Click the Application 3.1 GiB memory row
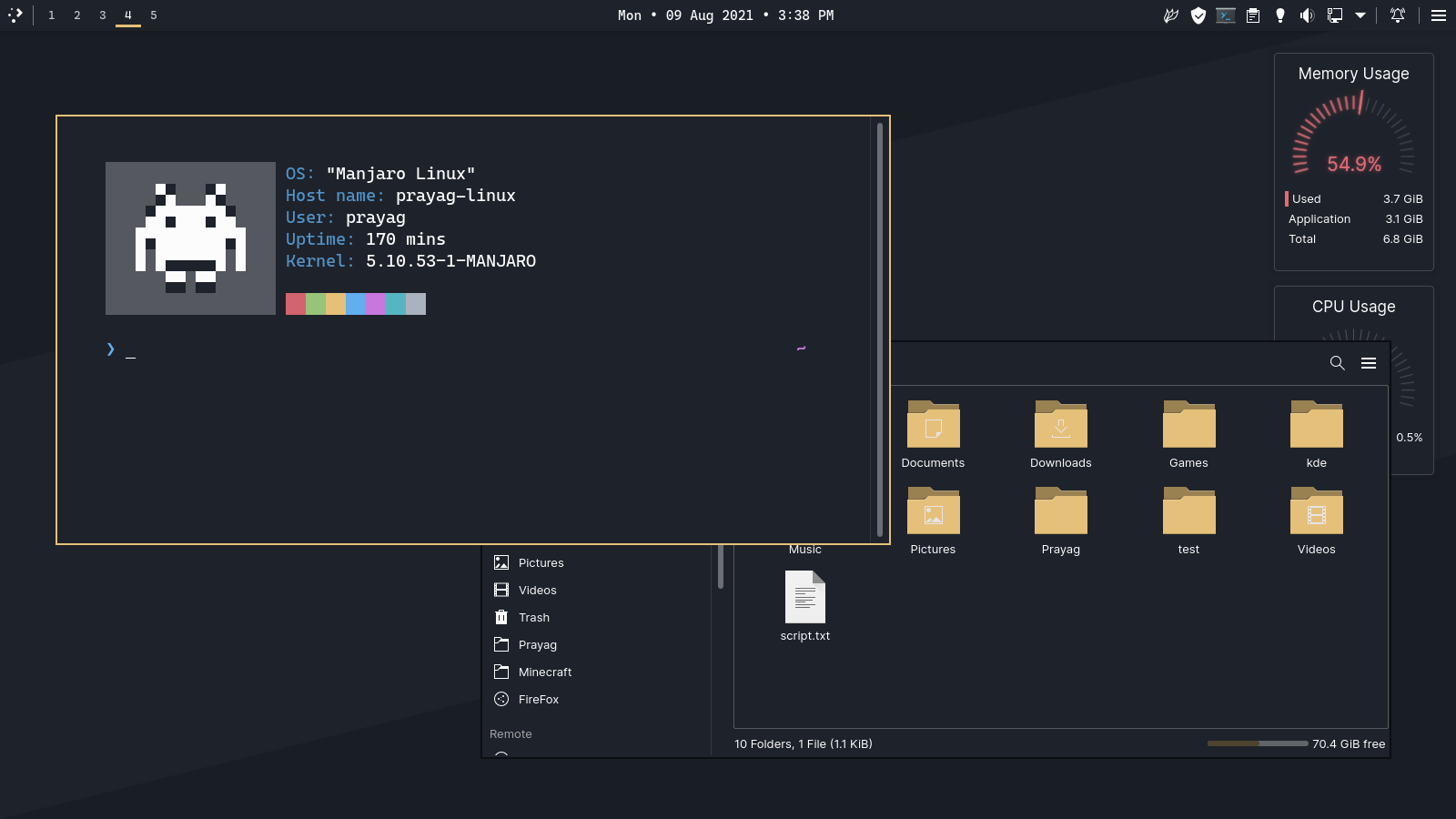 point(1354,218)
